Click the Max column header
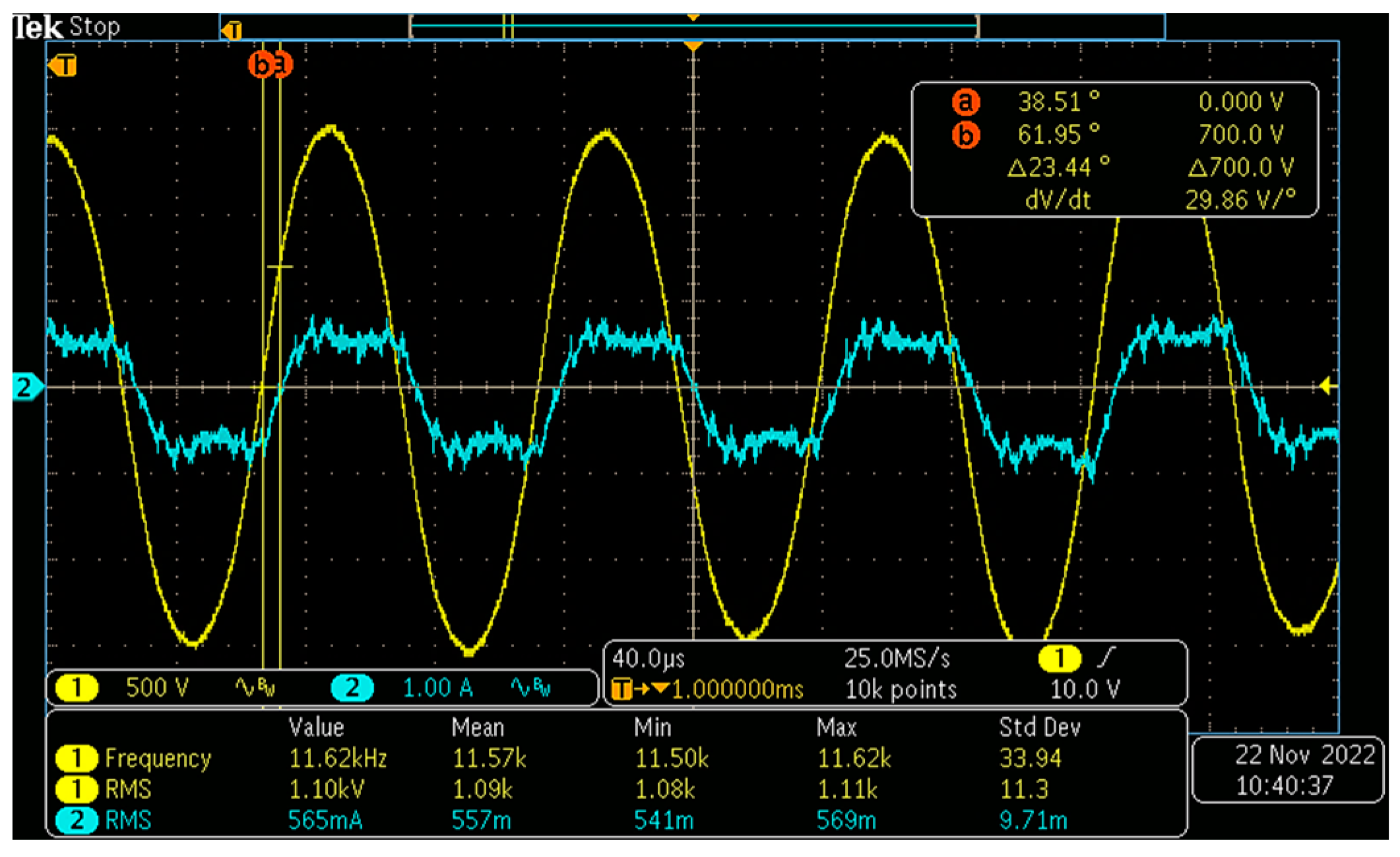The image size is (1400, 857). (x=836, y=728)
